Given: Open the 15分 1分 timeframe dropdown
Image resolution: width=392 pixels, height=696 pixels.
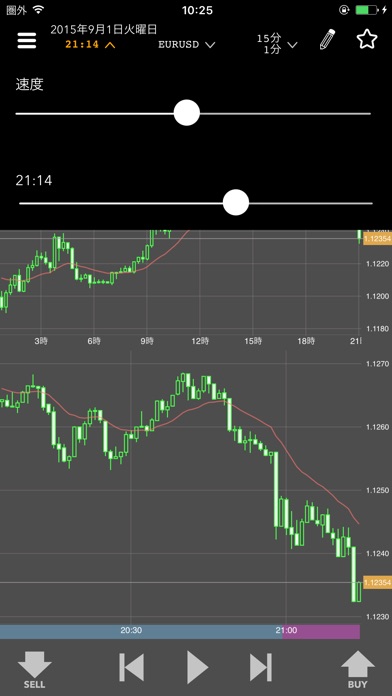Looking at the screenshot, I should click(x=277, y=44).
